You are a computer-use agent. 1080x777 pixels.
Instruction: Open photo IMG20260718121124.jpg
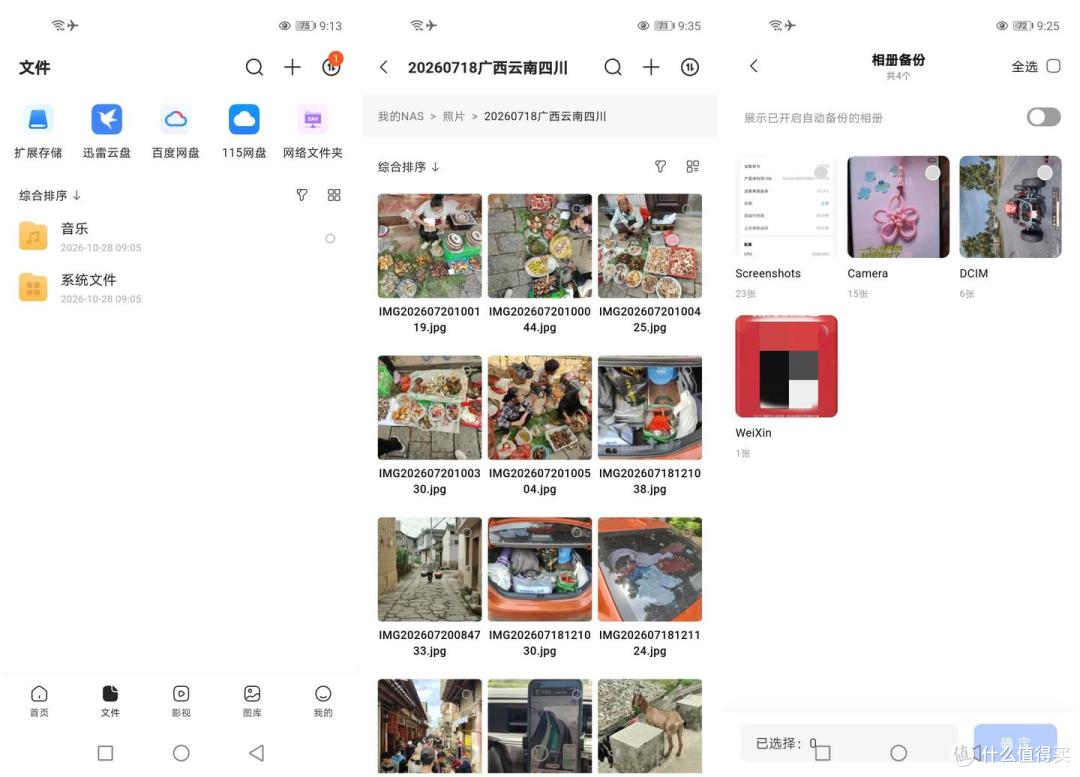[x=650, y=569]
